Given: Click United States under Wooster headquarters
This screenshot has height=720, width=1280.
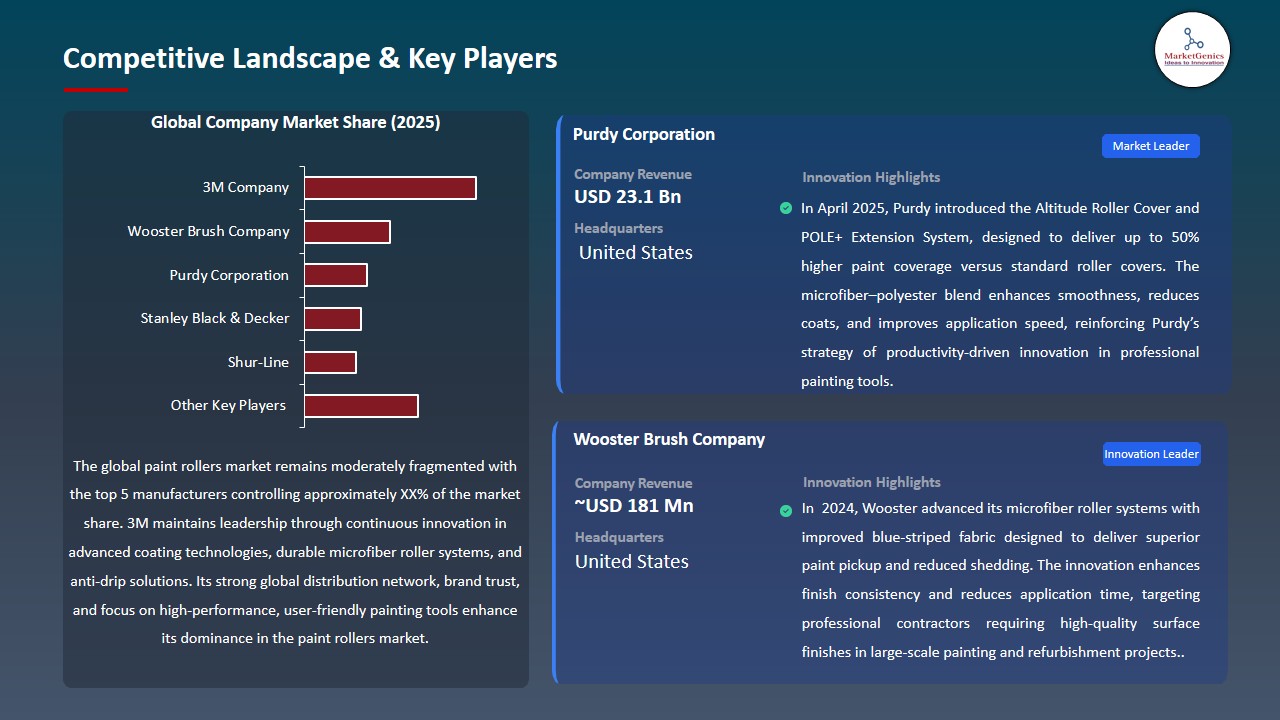Looking at the screenshot, I should pyautogui.click(x=632, y=562).
